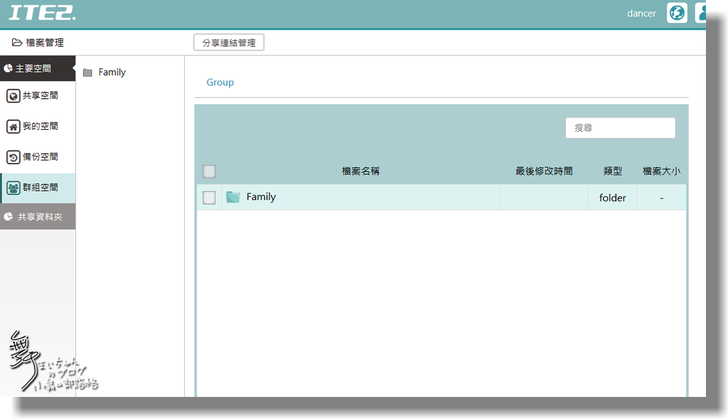Click the ITE2 logo
This screenshot has height=419, width=728.
pos(42,13)
